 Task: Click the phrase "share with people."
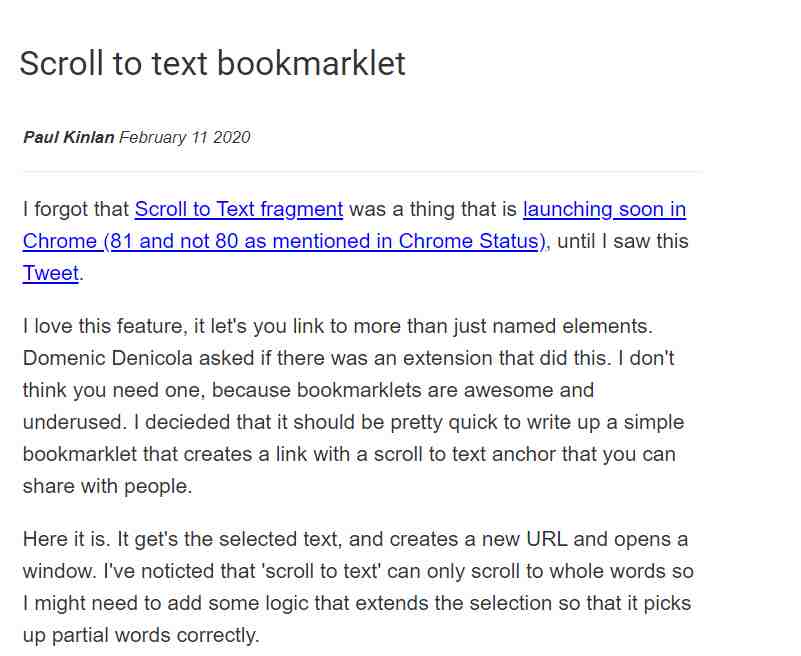click(x=107, y=486)
